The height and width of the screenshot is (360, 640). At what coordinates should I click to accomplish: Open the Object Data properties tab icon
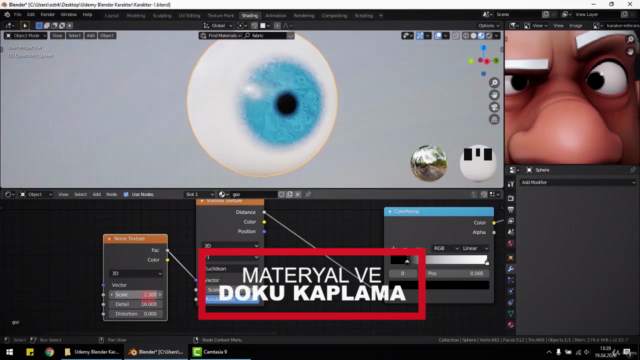point(511,313)
